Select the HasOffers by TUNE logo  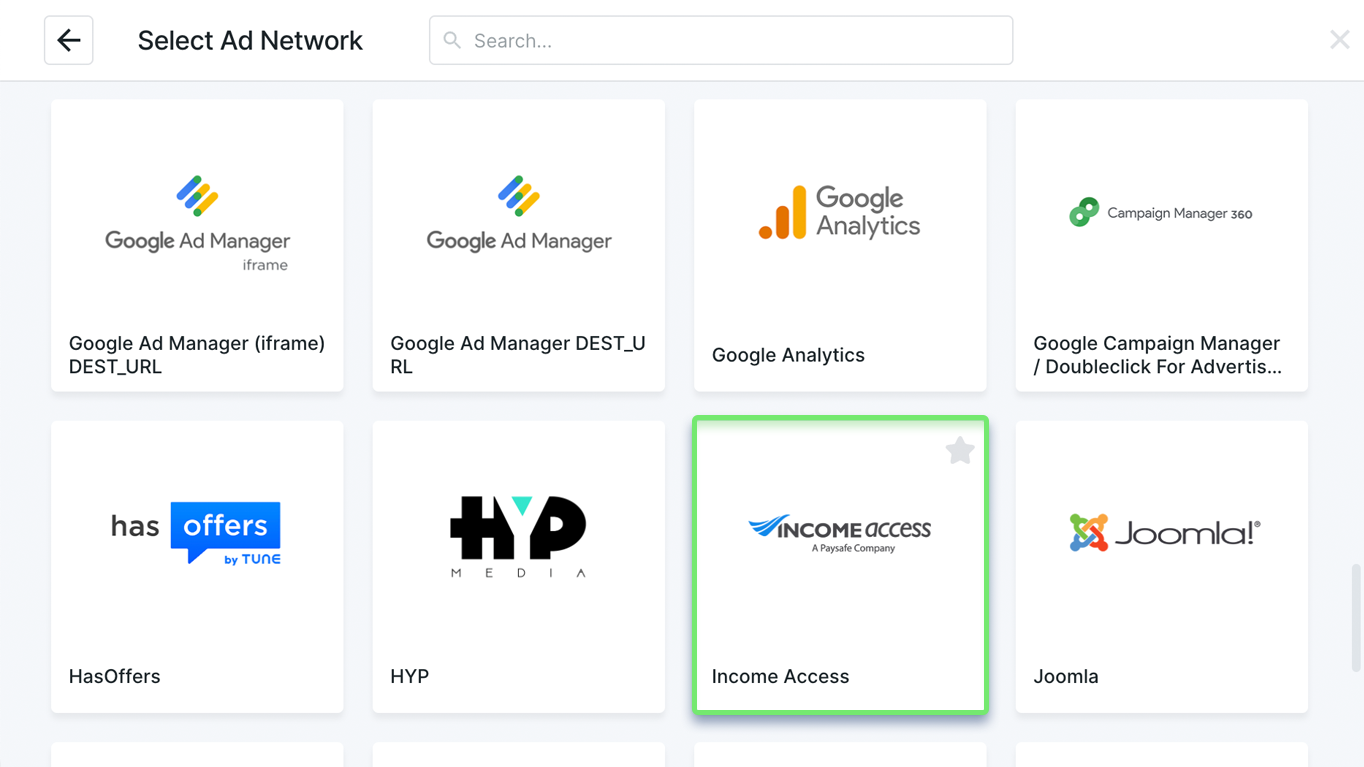click(196, 534)
